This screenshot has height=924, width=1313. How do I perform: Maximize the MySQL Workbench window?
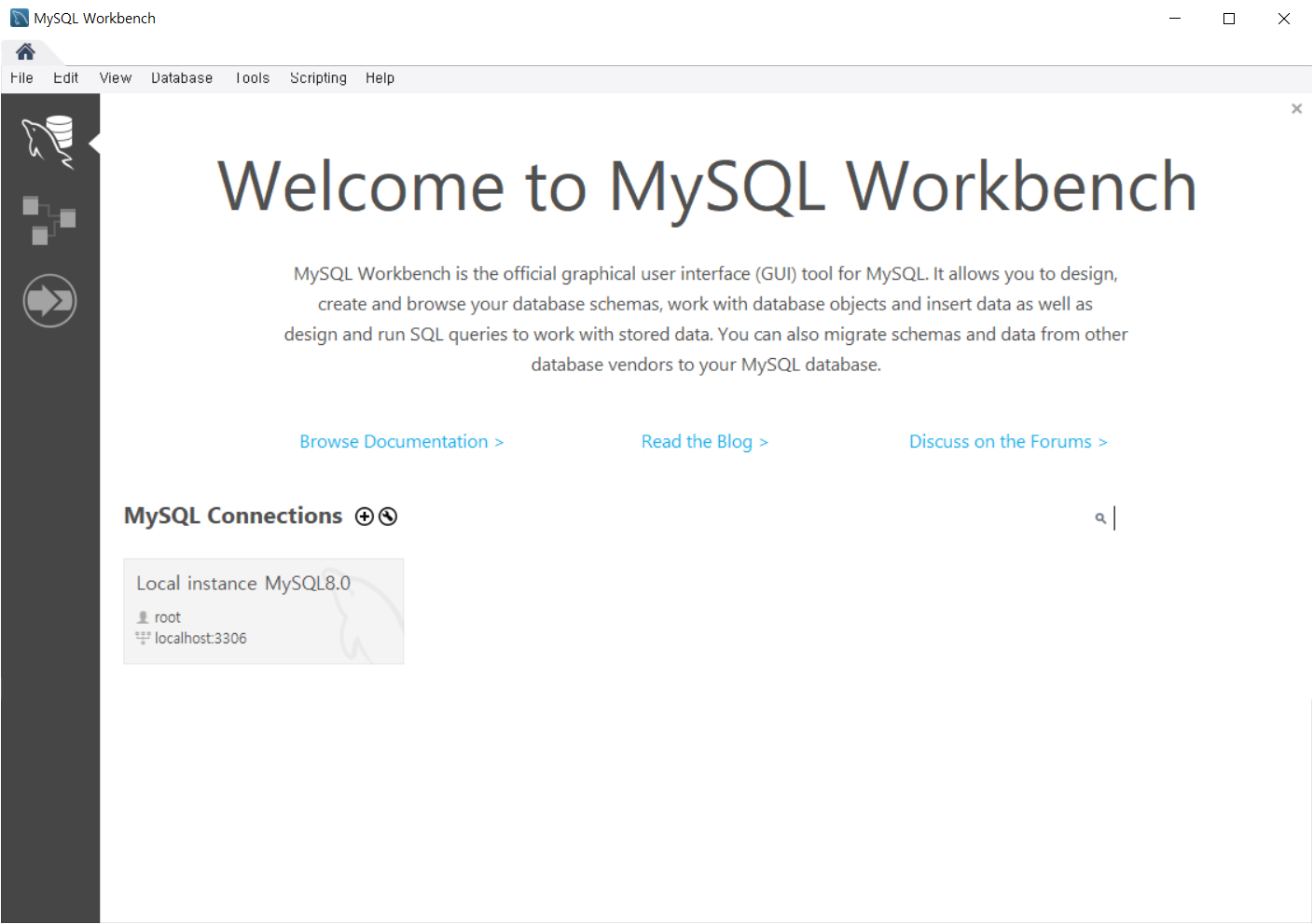[1229, 19]
